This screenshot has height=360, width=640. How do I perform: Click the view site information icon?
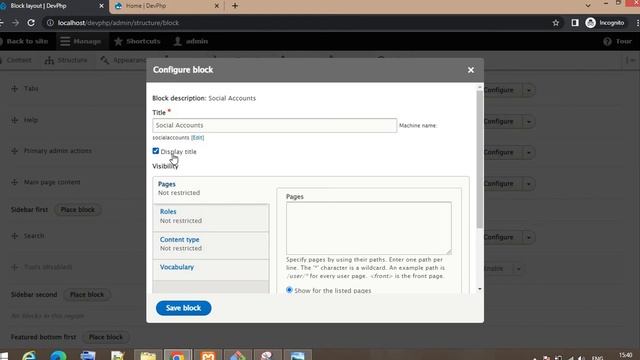tap(50, 23)
